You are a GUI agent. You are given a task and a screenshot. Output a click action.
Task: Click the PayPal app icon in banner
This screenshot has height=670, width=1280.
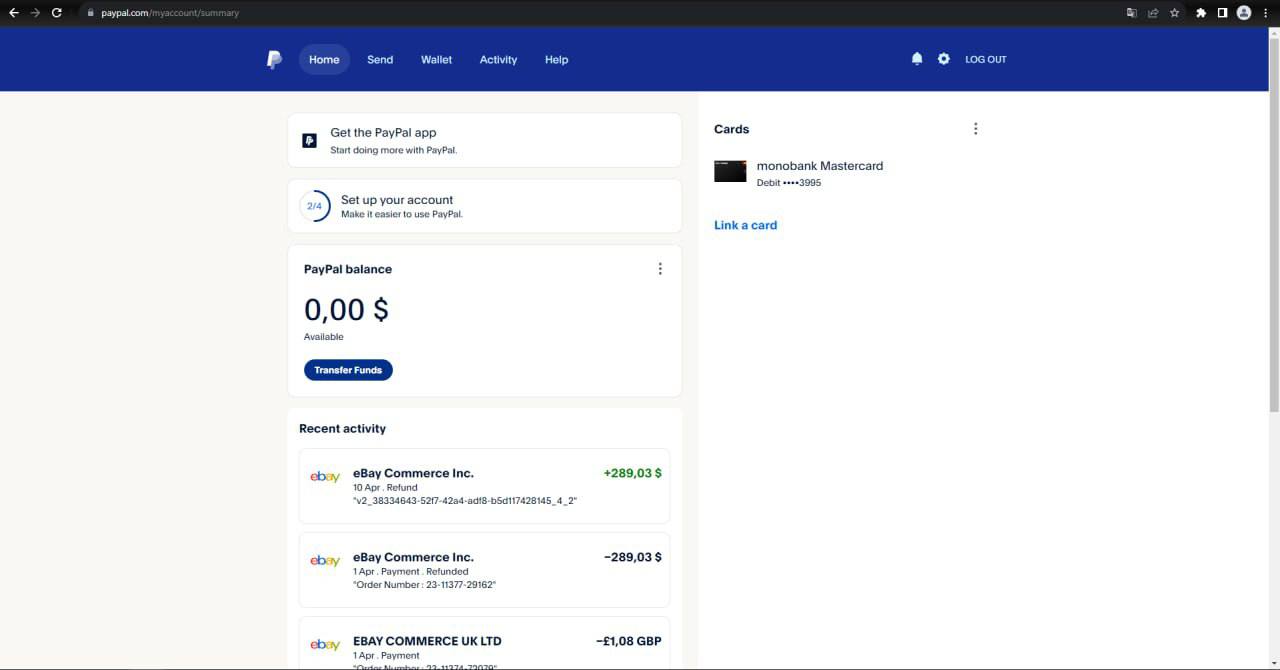coord(310,141)
